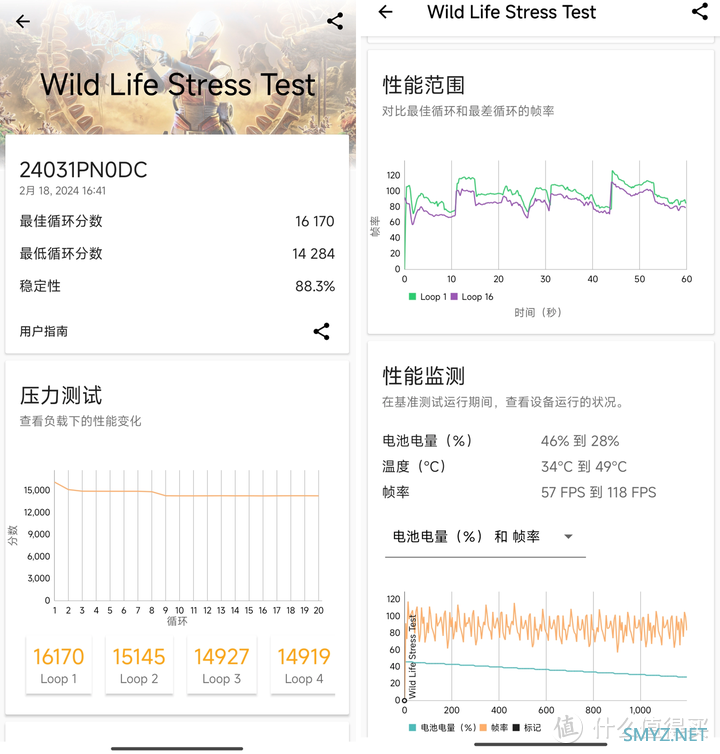The width and height of the screenshot is (720, 754).
Task: Tap the back arrow on left result screen
Action: point(23,21)
